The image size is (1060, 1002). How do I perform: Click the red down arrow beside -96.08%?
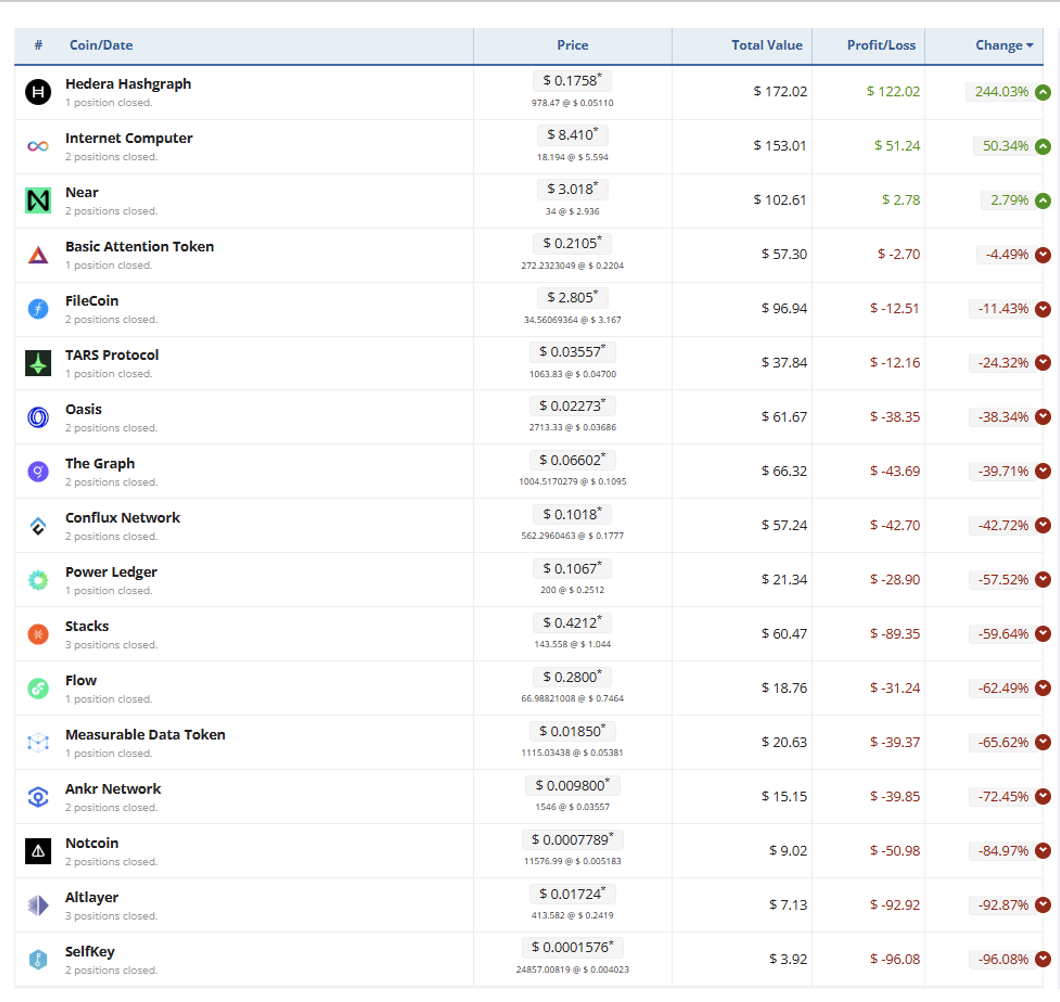tap(1043, 959)
